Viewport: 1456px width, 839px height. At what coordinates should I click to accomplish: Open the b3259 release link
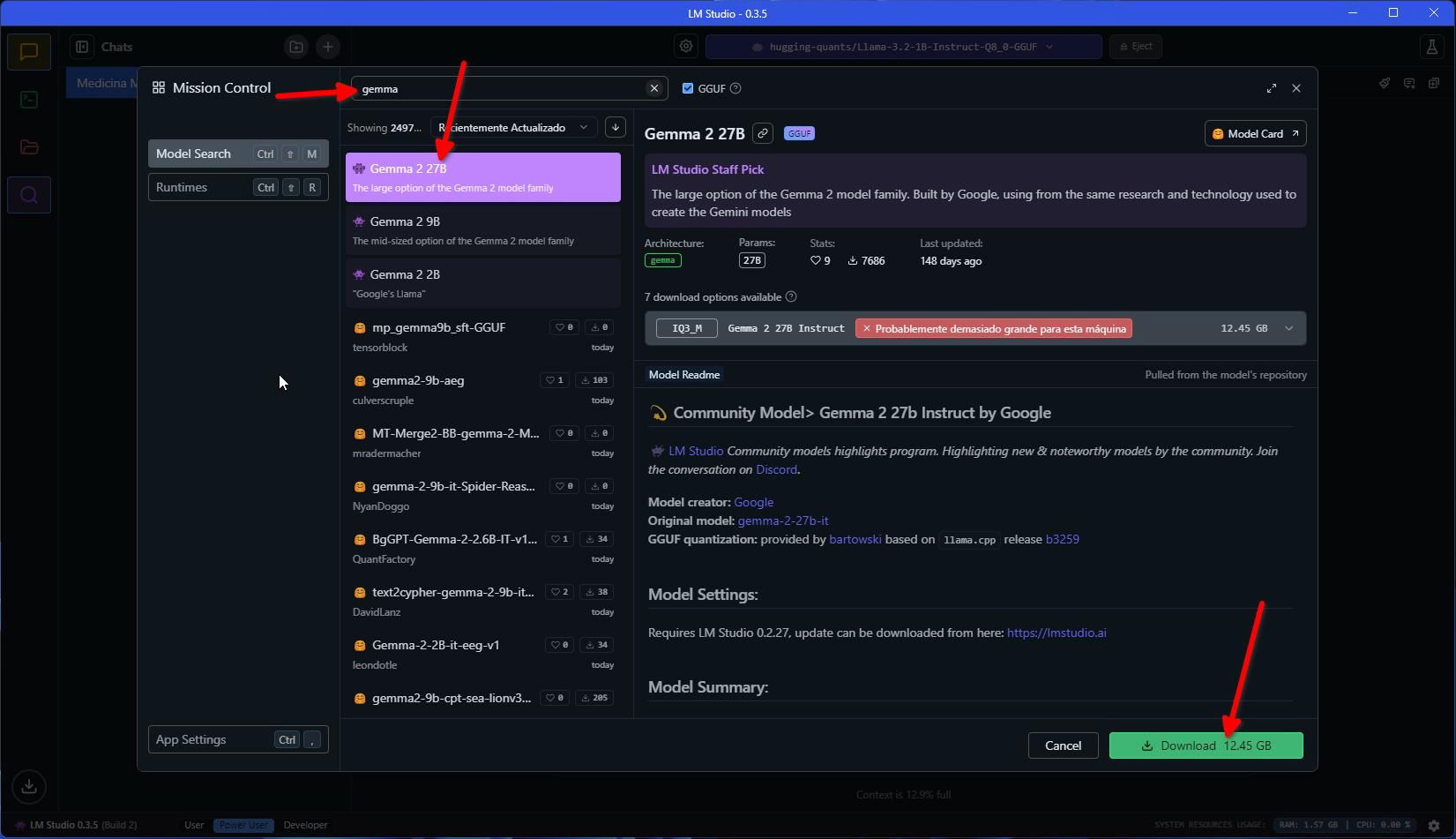coord(1062,539)
